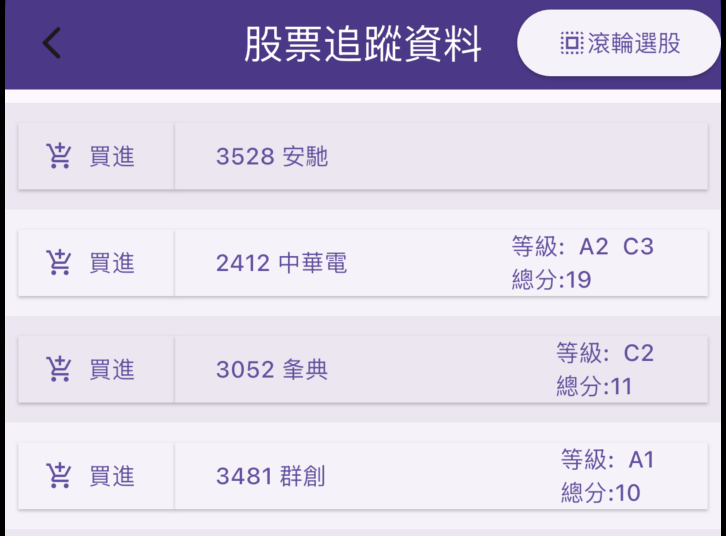Click cart icon for 3481 群創

59,476
